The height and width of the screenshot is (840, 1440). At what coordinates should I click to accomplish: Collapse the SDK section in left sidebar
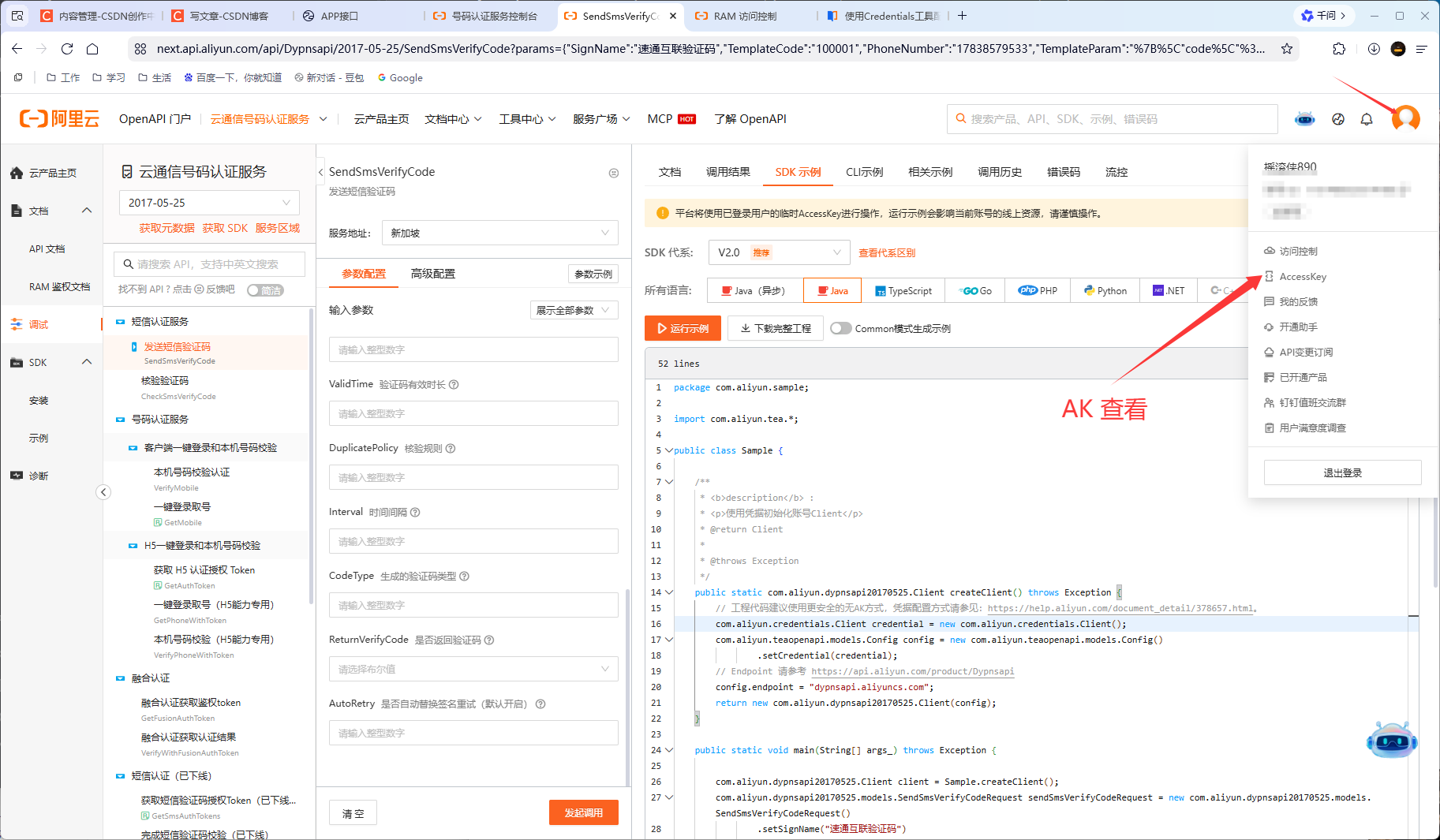point(87,362)
